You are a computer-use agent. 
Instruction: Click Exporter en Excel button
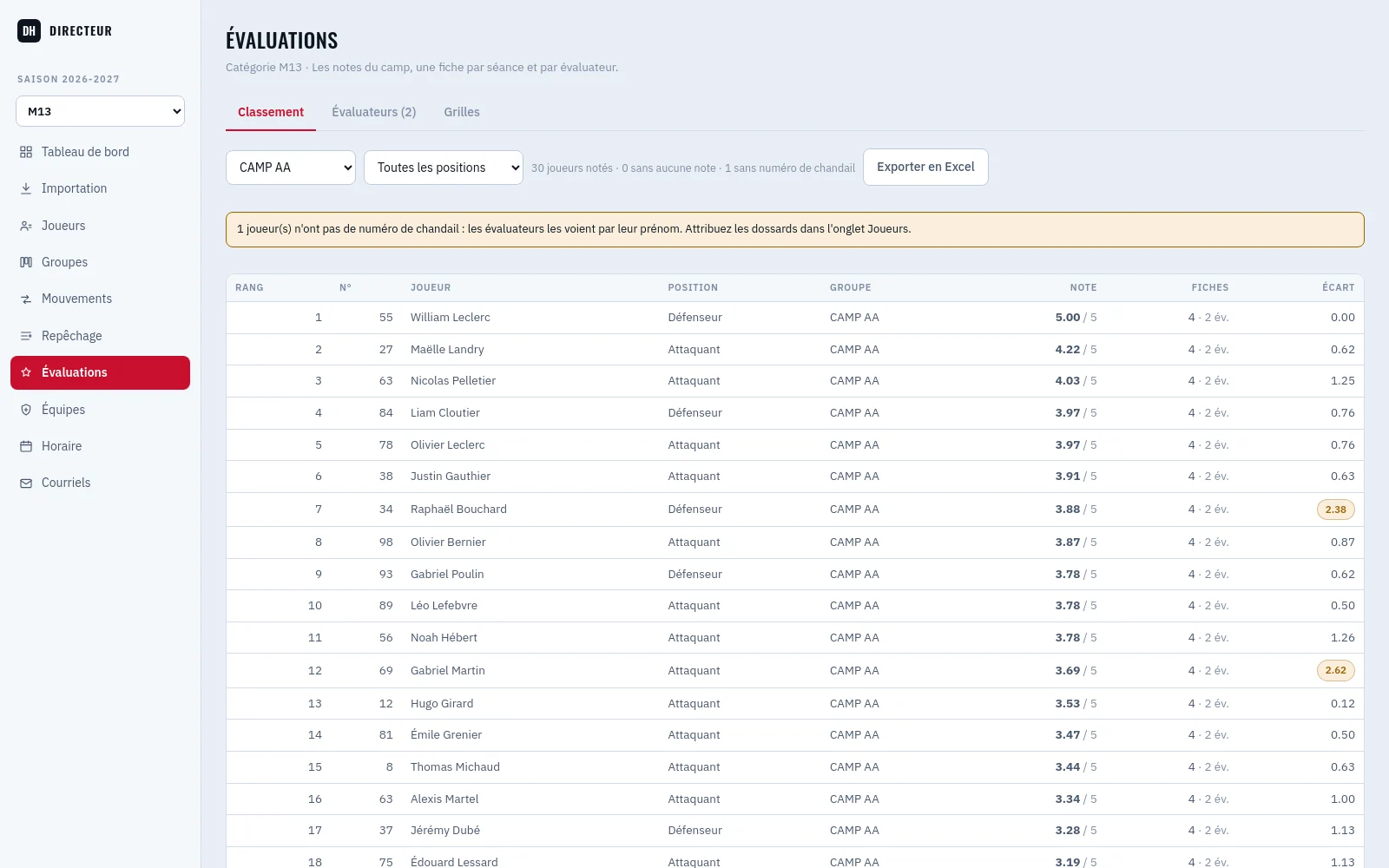point(925,167)
